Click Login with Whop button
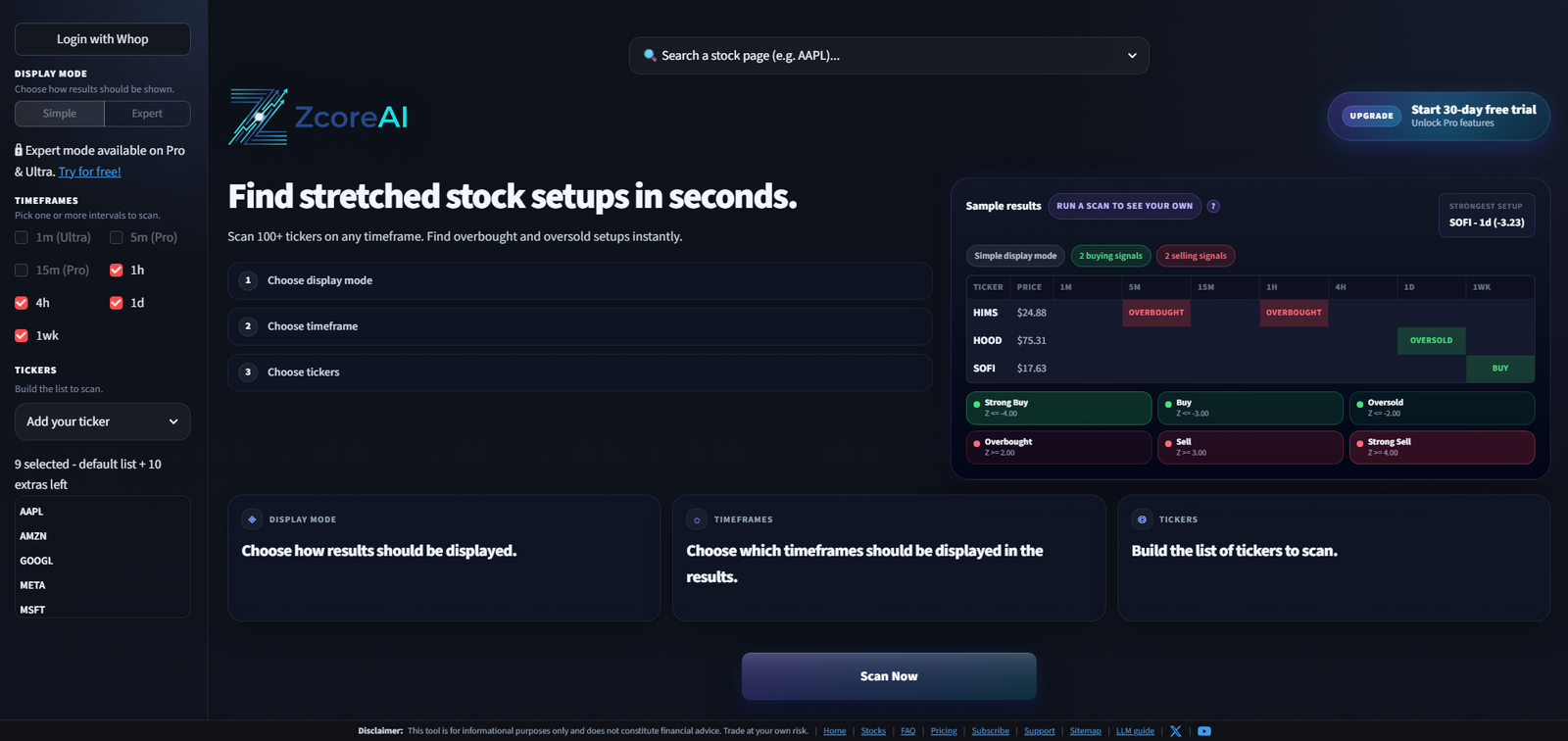 tap(103, 39)
